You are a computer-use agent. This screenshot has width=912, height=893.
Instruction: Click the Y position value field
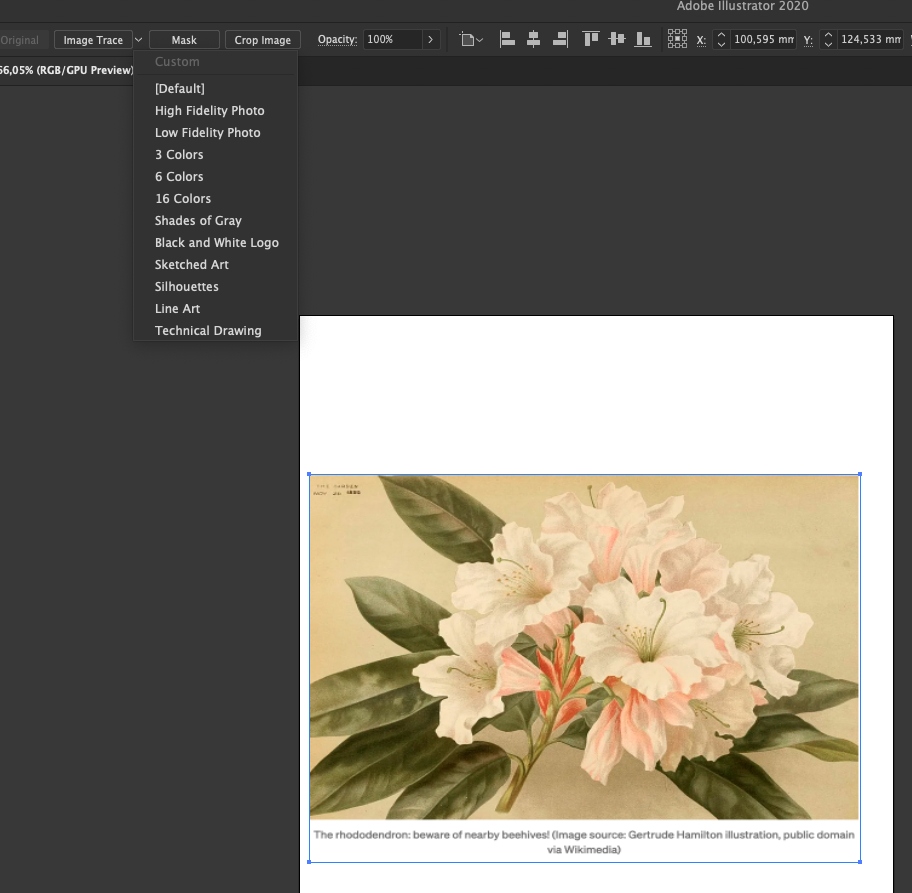coord(870,40)
